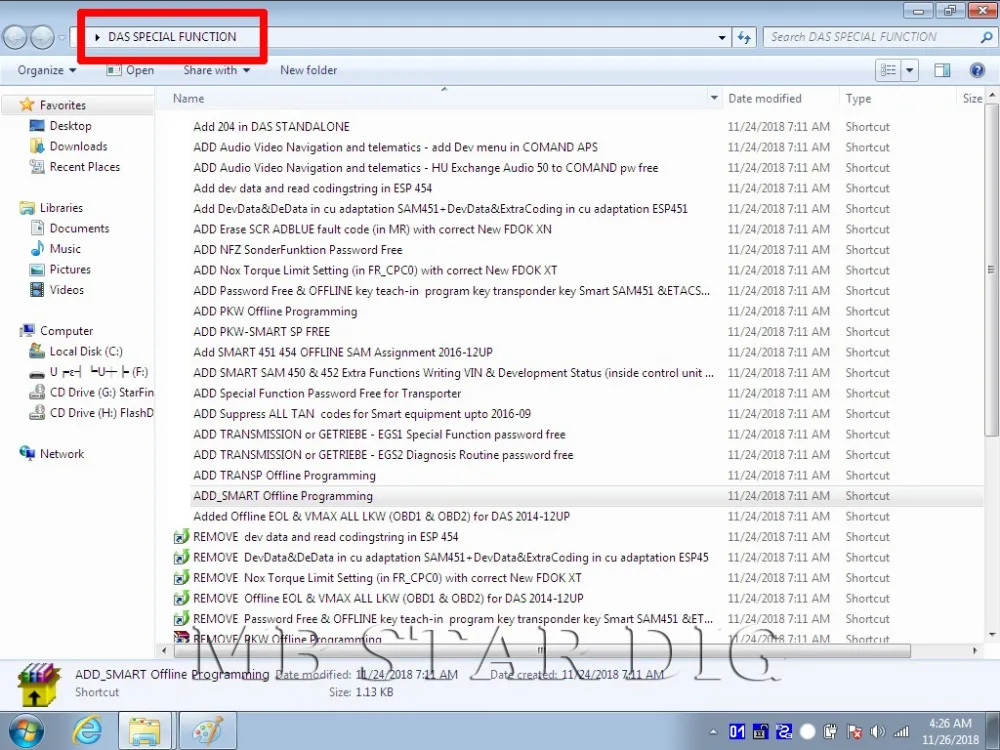
Task: Click the DAS SPECIAL FUNCTION address breadcrumb
Action: click(172, 37)
